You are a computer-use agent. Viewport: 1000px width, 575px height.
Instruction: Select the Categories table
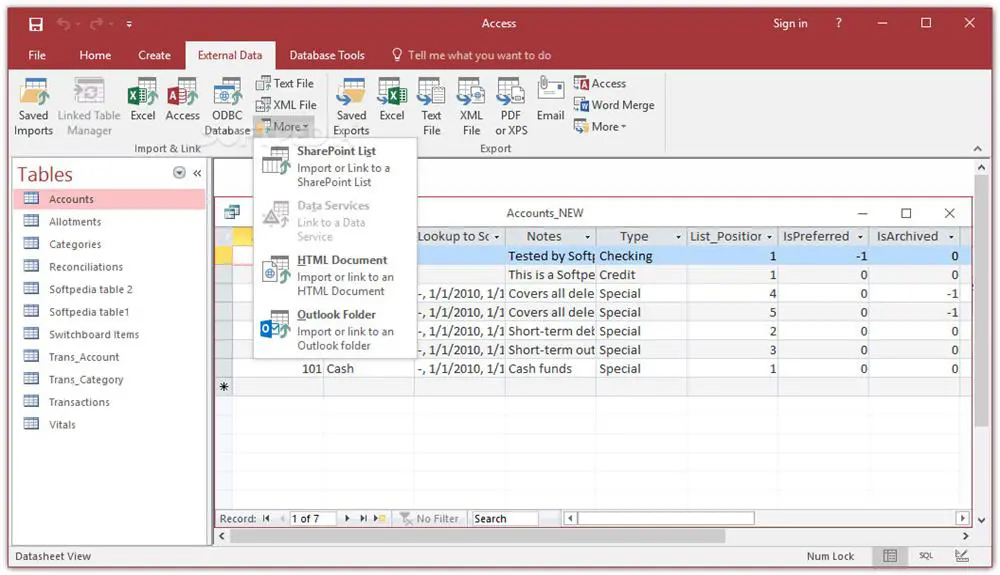point(110,244)
